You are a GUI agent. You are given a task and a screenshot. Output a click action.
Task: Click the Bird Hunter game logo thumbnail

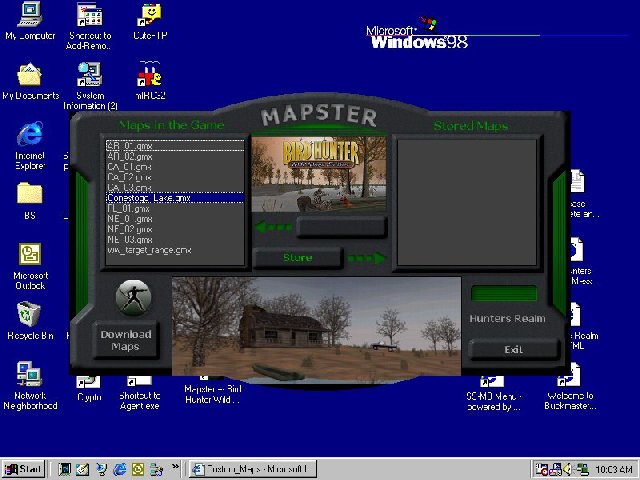point(319,174)
